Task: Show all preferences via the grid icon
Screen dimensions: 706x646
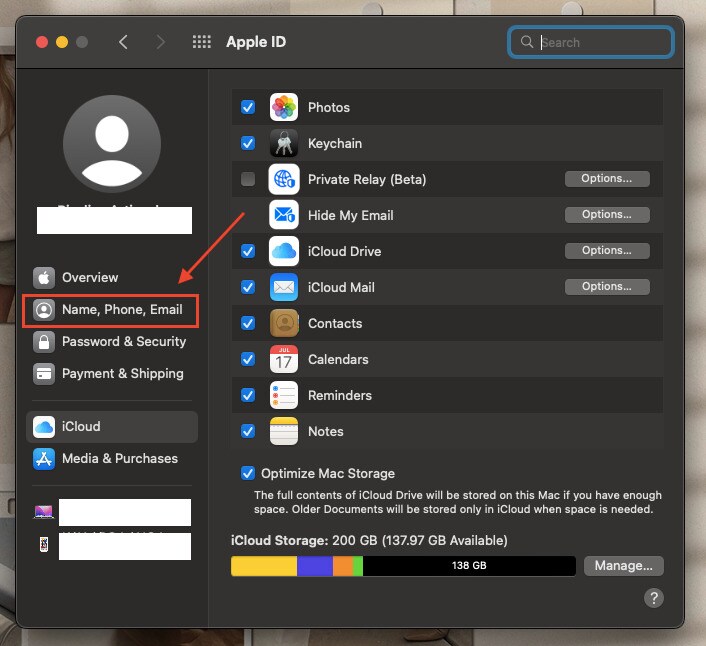Action: tap(202, 42)
